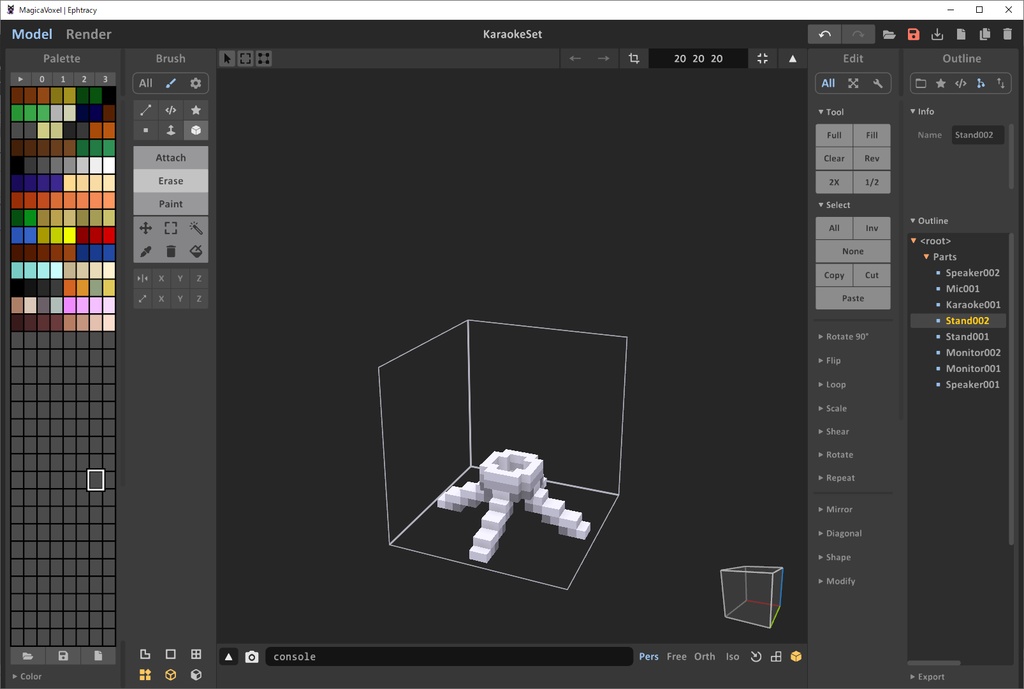Select the Line brush mode icon
1024x689 pixels.
point(146,110)
